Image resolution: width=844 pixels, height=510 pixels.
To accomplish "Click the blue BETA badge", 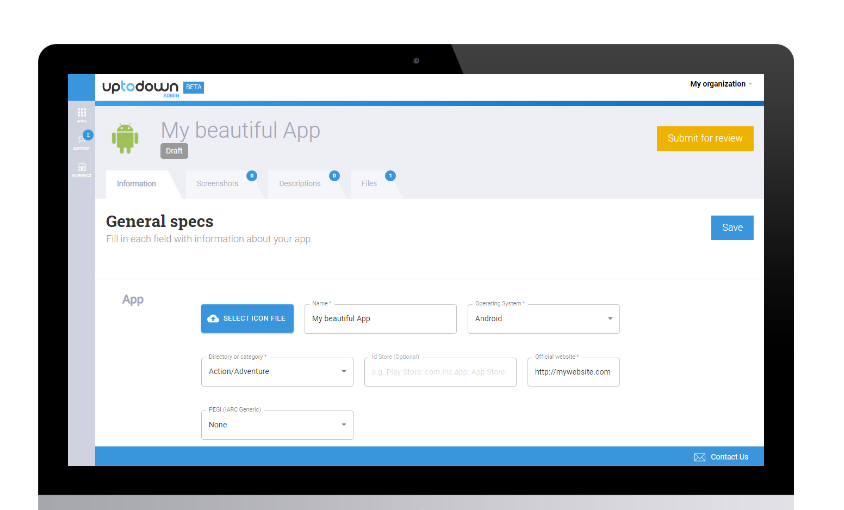I will click(194, 87).
